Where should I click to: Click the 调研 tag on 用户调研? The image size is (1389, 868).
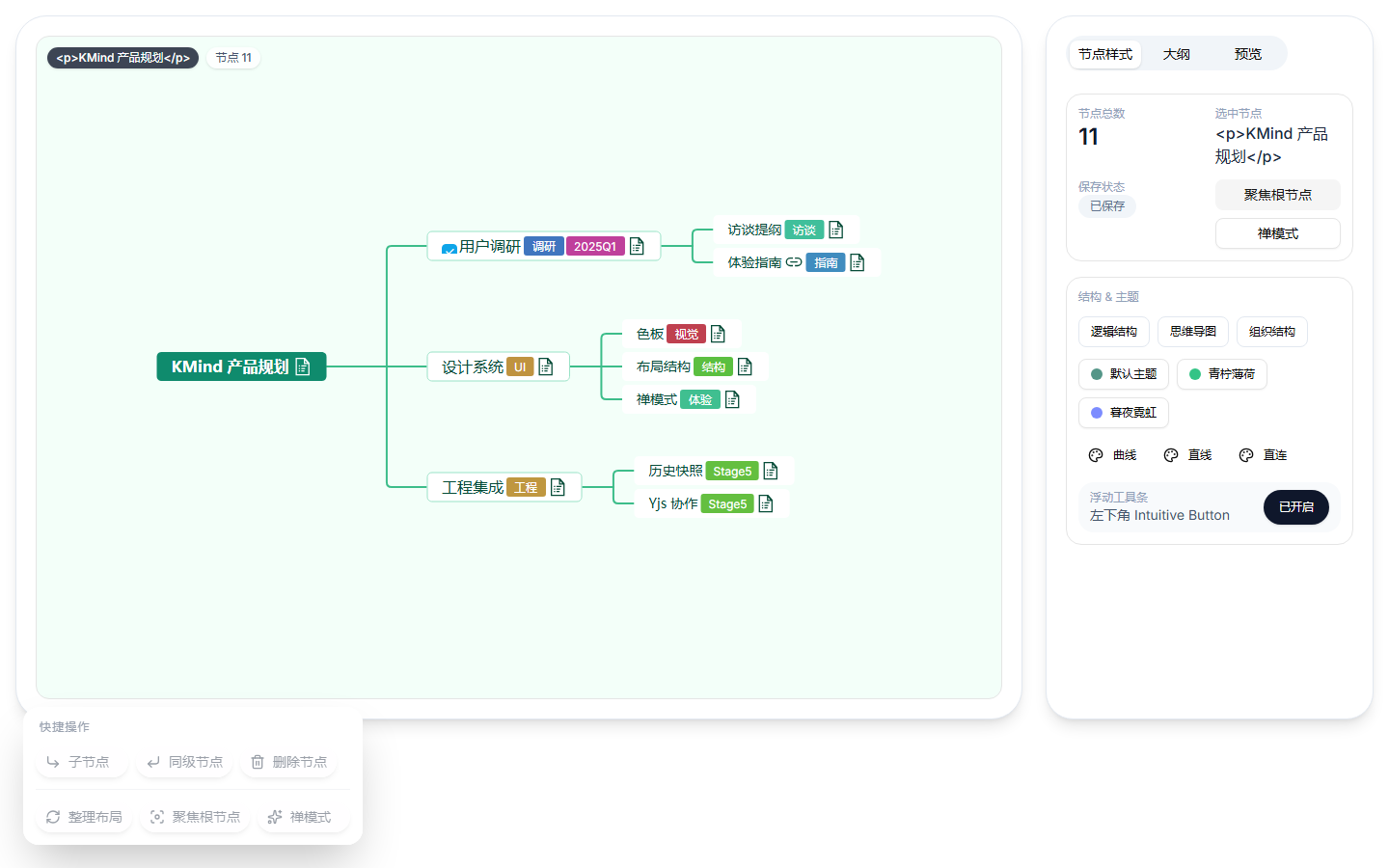point(544,247)
